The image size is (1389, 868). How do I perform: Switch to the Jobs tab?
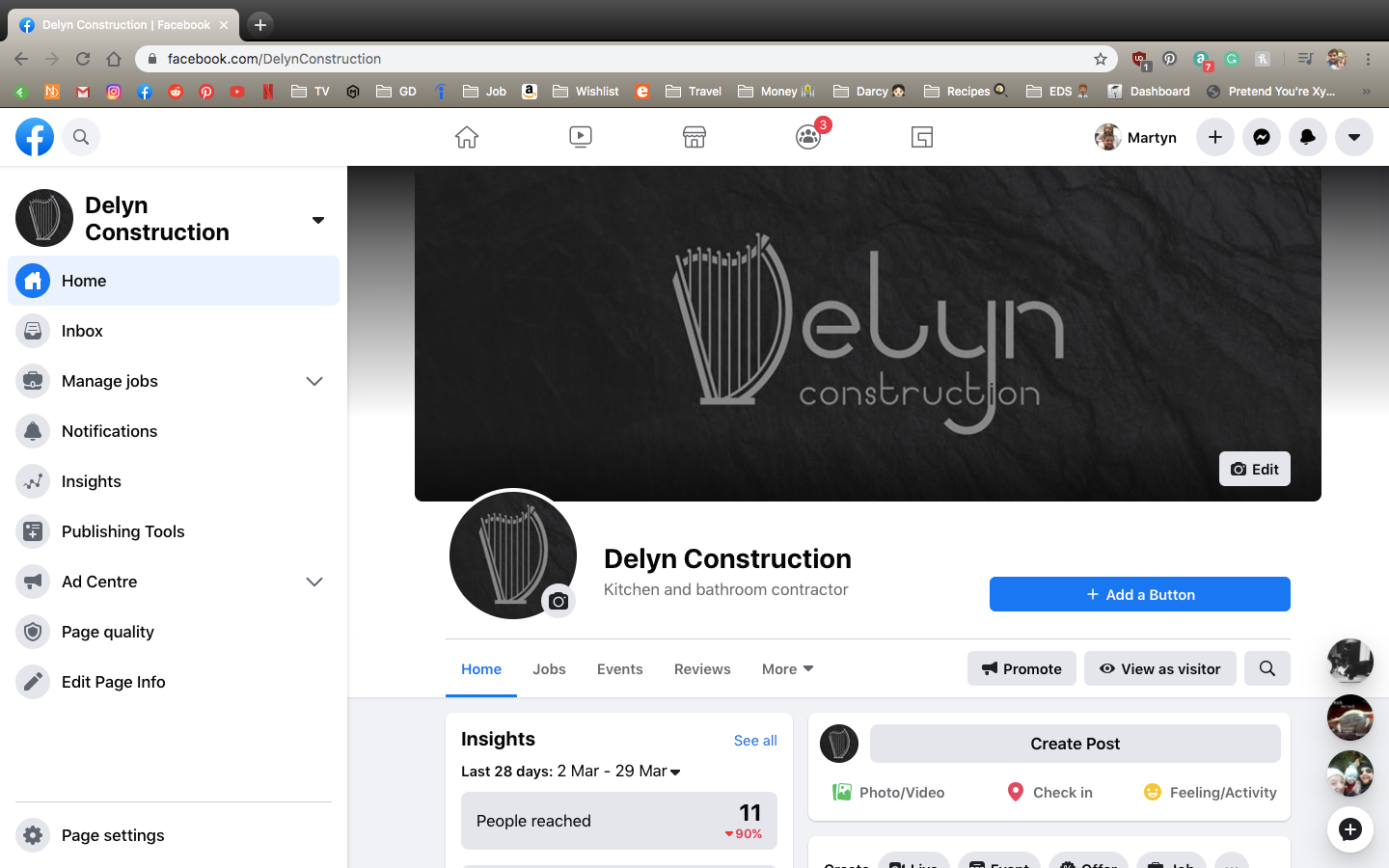(x=549, y=668)
